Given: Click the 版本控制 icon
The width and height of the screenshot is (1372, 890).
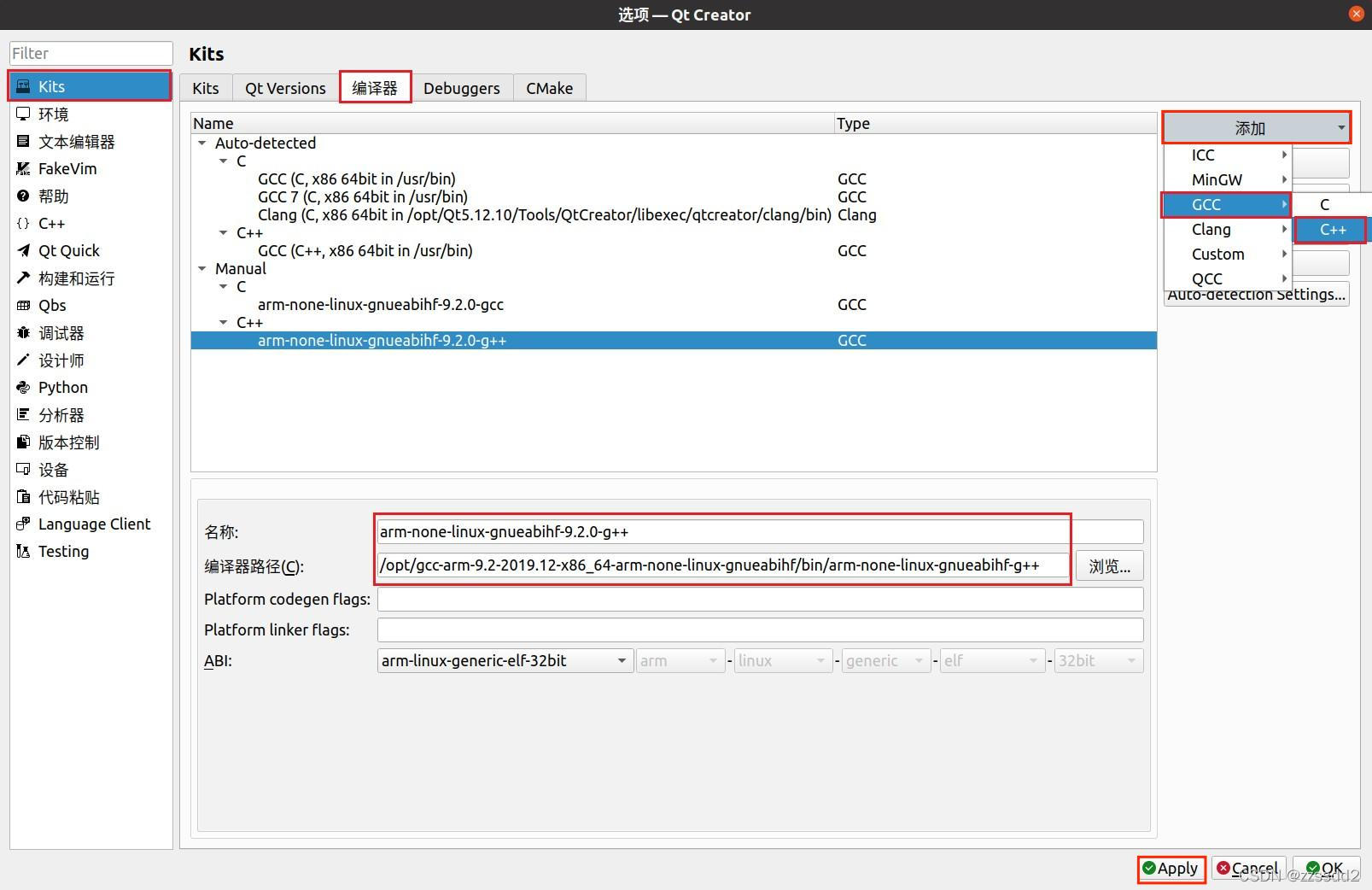Looking at the screenshot, I should click(x=23, y=442).
